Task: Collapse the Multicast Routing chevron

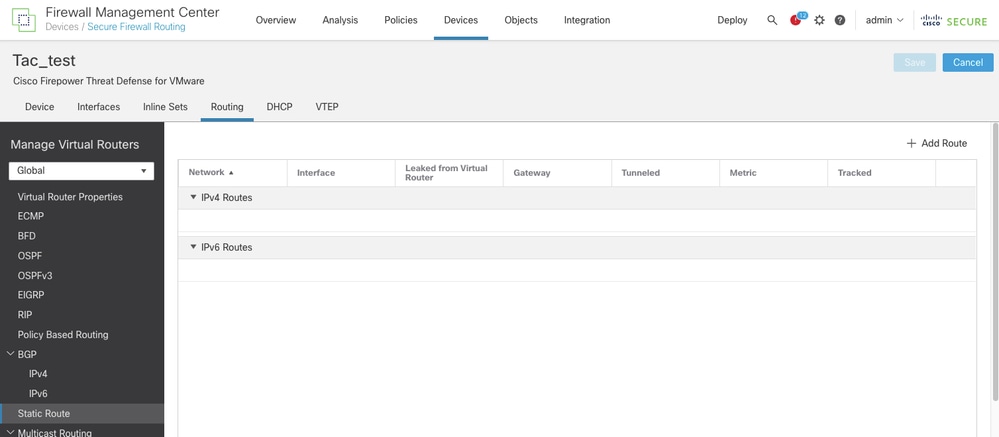Action: click(10, 433)
